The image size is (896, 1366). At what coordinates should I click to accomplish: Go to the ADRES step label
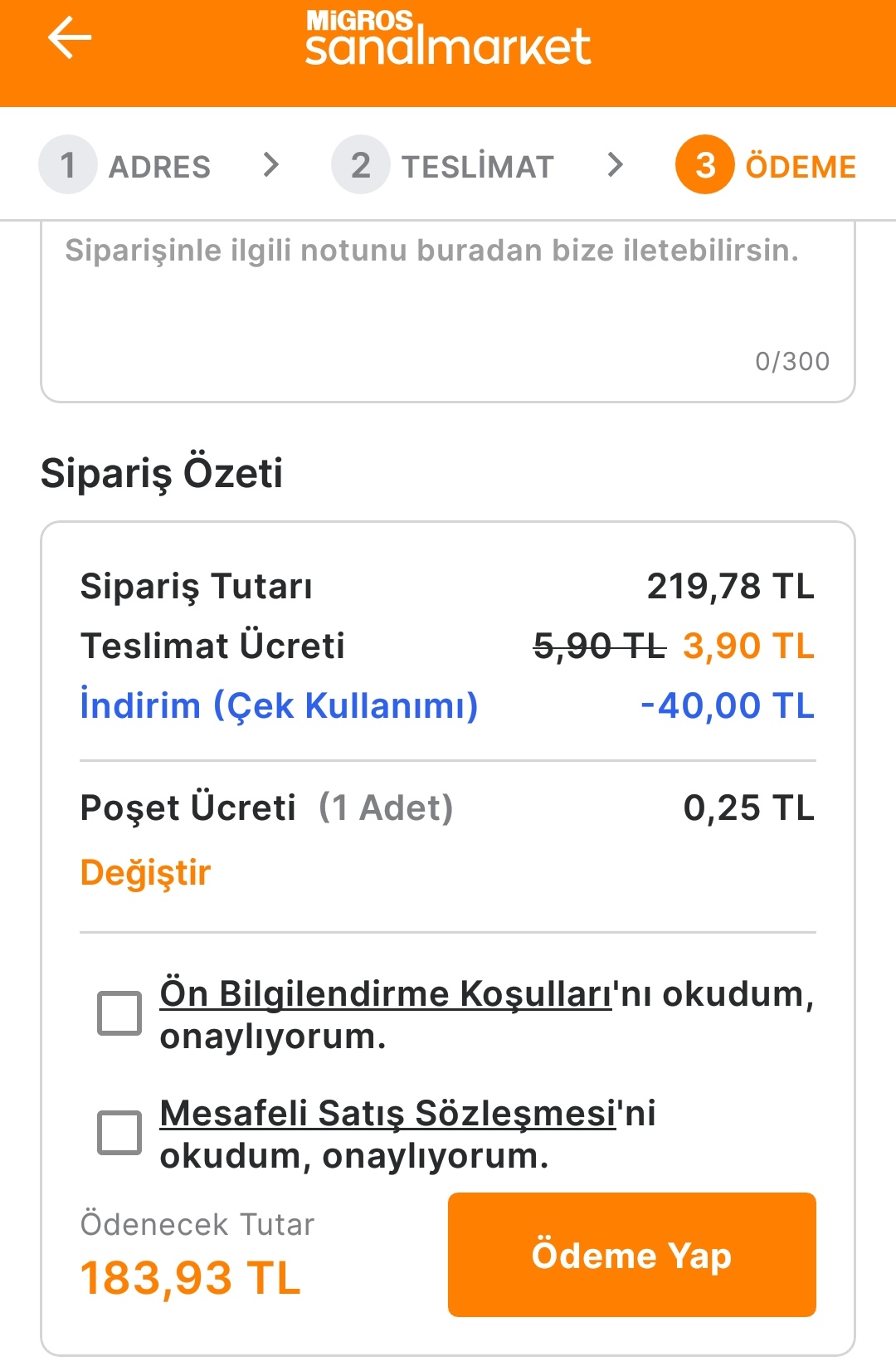point(160,167)
